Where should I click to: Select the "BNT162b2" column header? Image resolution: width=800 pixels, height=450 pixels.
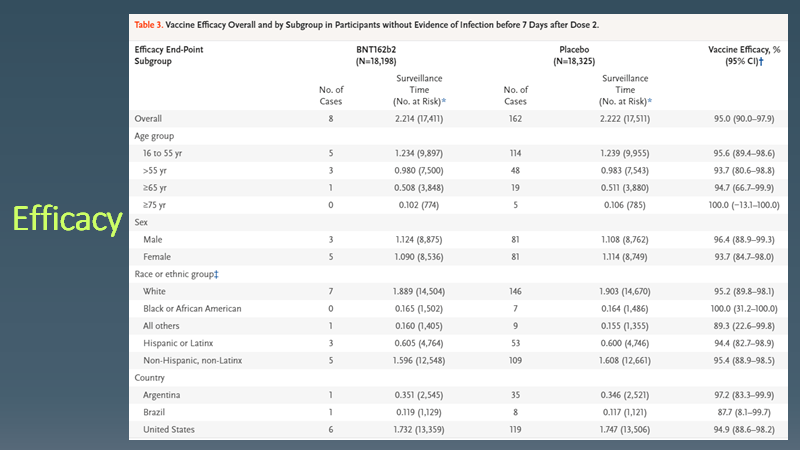click(378, 48)
